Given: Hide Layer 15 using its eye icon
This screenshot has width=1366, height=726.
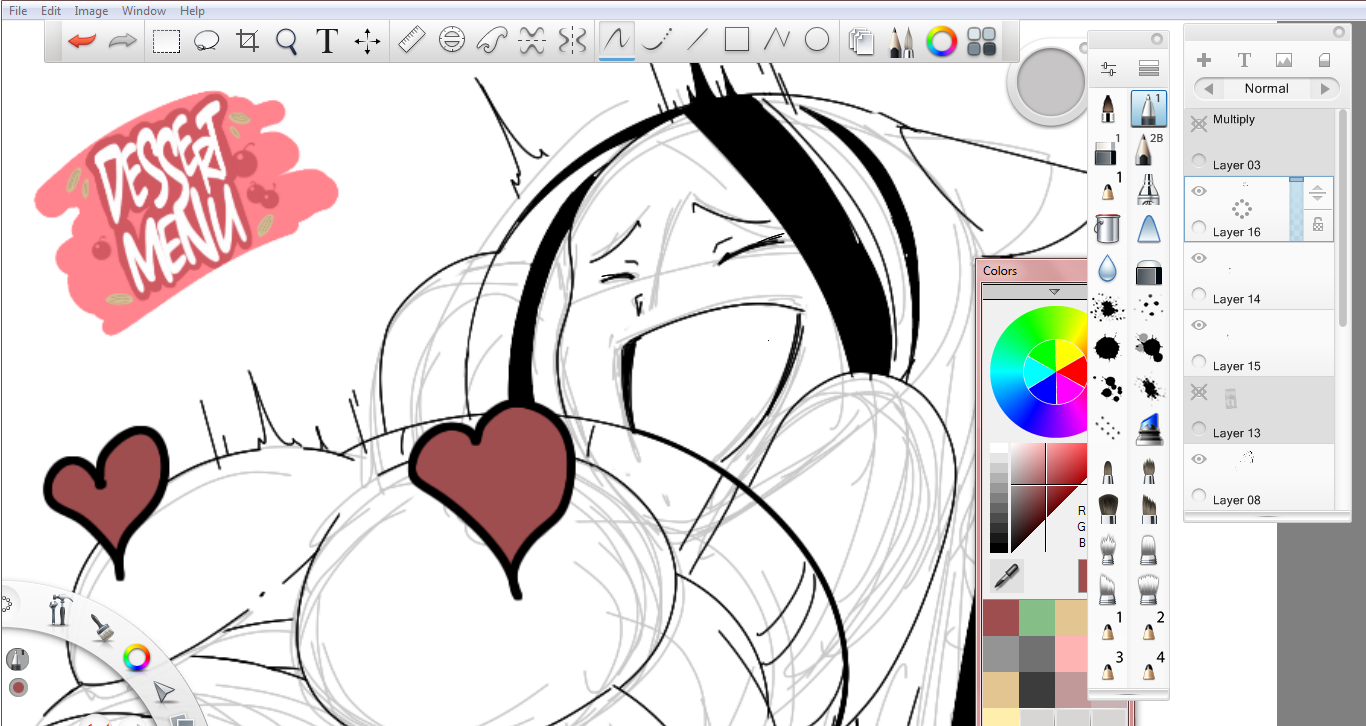Looking at the screenshot, I should (1199, 325).
